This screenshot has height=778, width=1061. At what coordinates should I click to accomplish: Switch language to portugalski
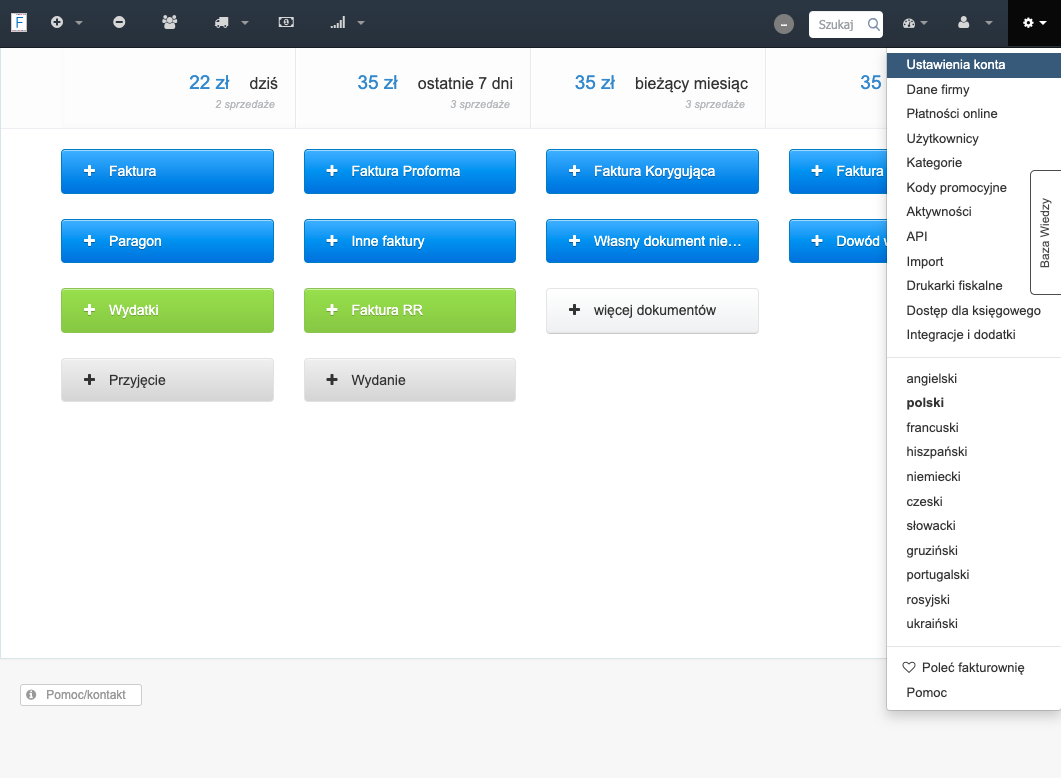point(974,575)
